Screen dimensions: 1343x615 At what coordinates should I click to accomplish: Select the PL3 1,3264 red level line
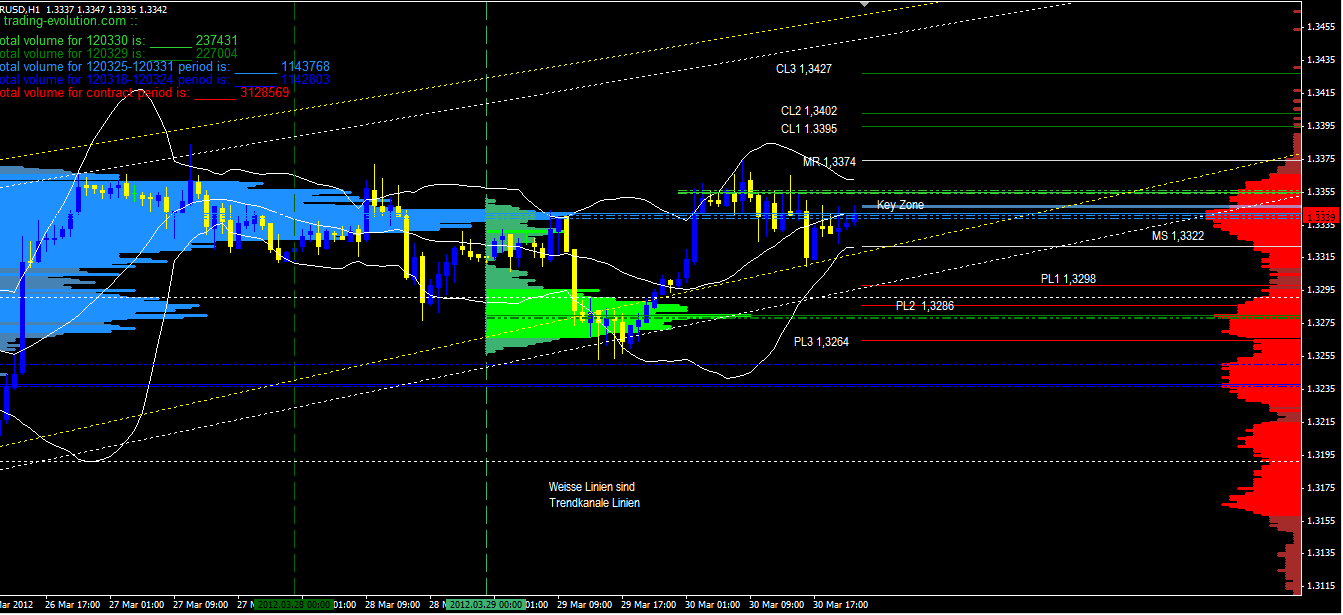click(820, 341)
